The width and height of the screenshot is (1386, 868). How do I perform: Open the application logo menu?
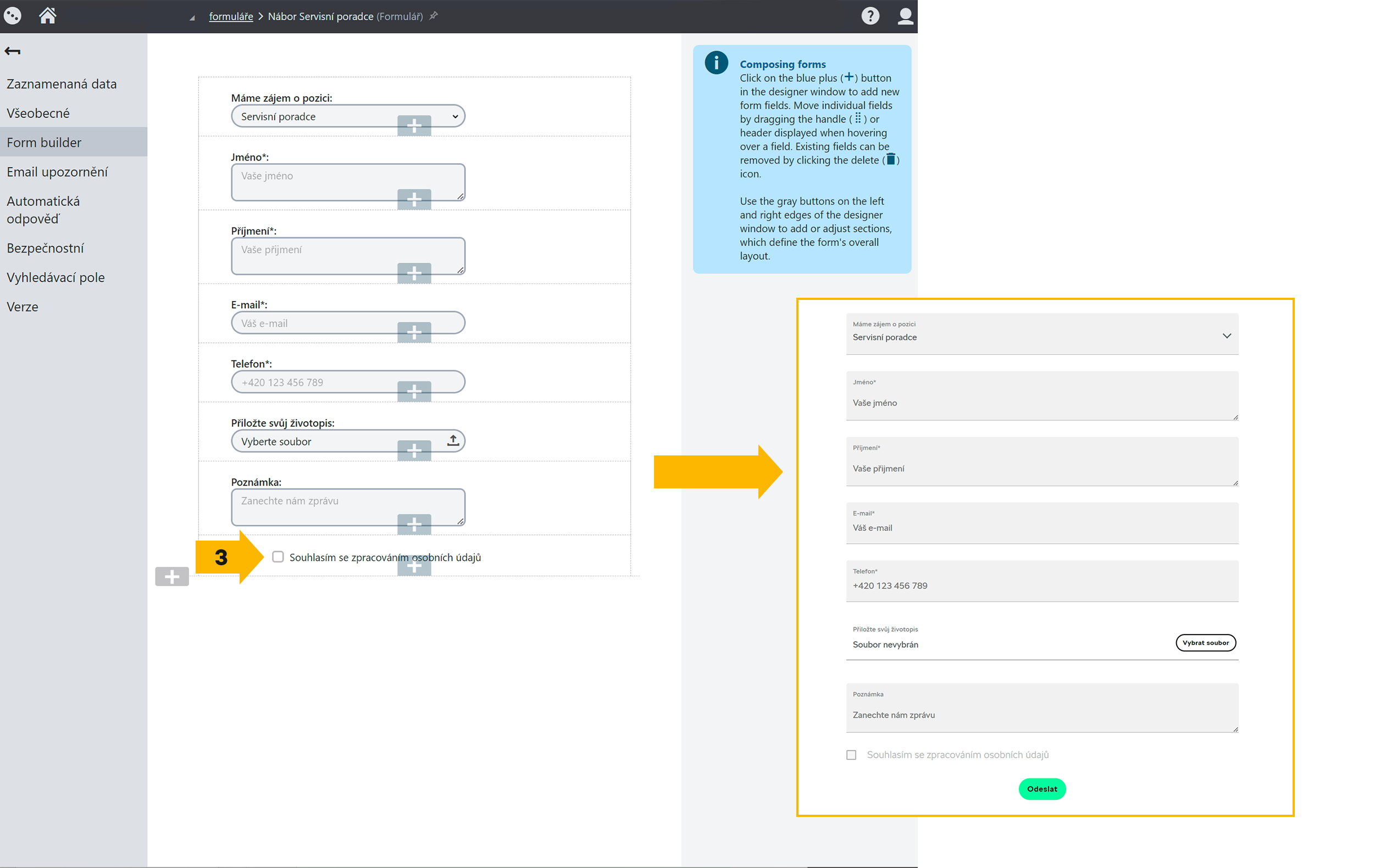click(13, 15)
